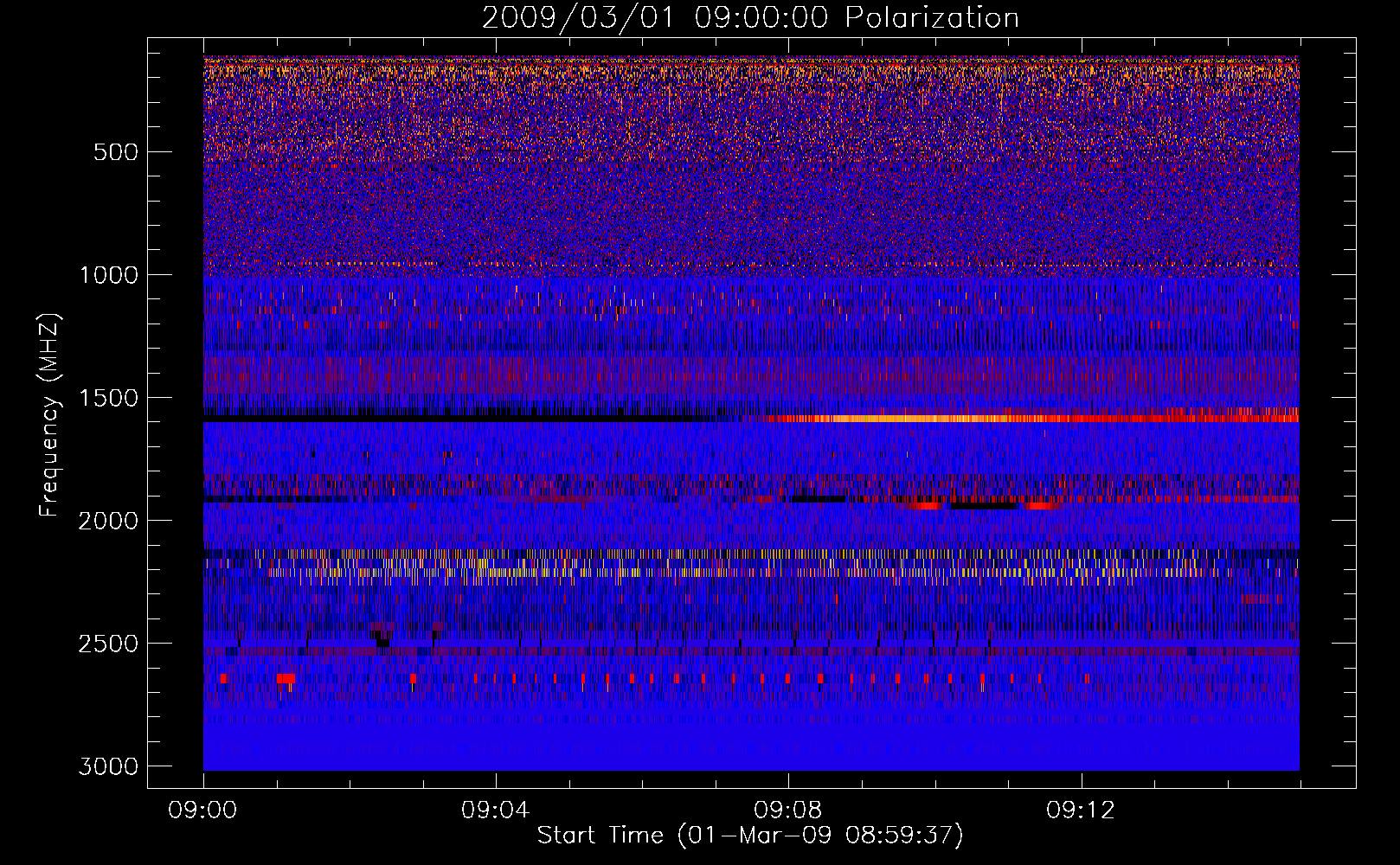
Task: Click the 09:08 time tick label
Action: click(788, 811)
